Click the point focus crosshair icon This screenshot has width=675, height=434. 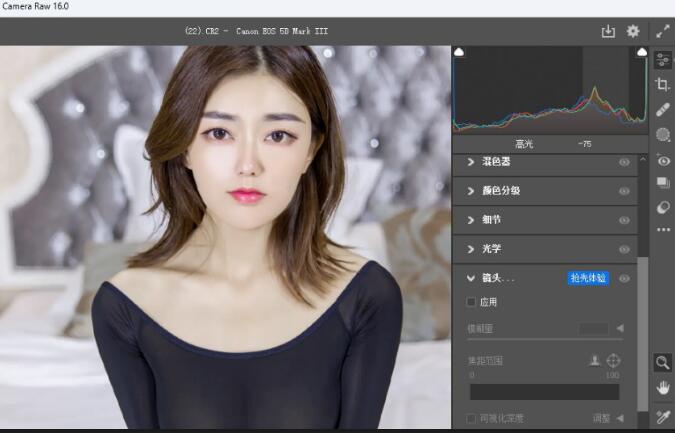click(613, 360)
